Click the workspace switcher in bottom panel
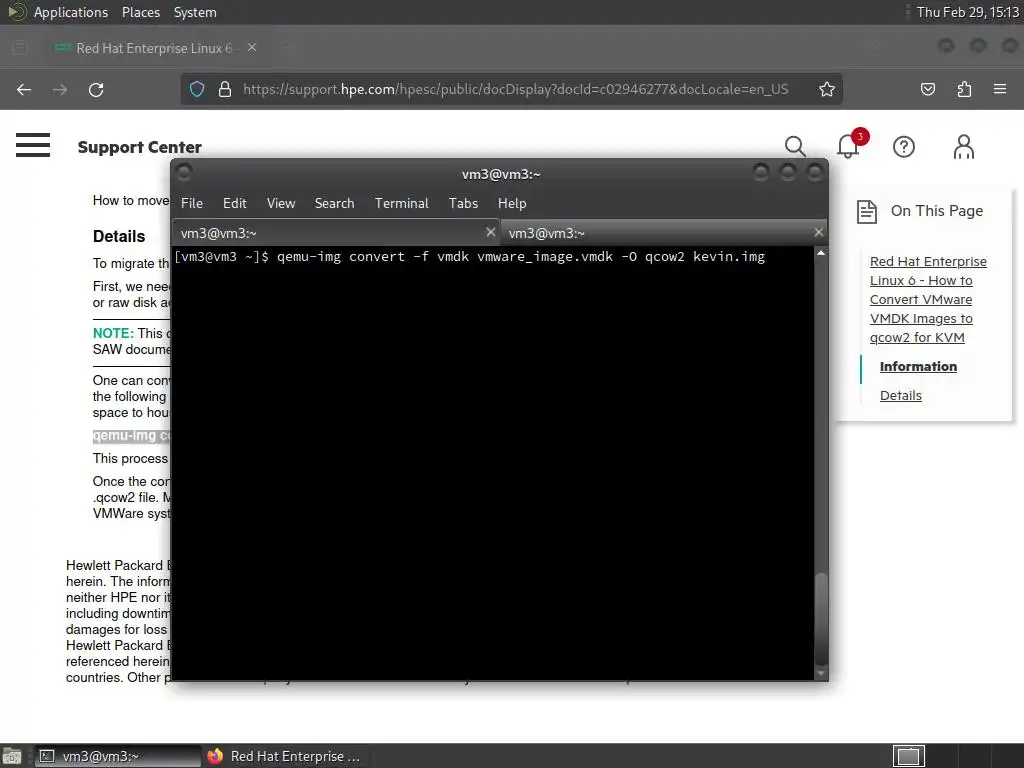 [908, 756]
